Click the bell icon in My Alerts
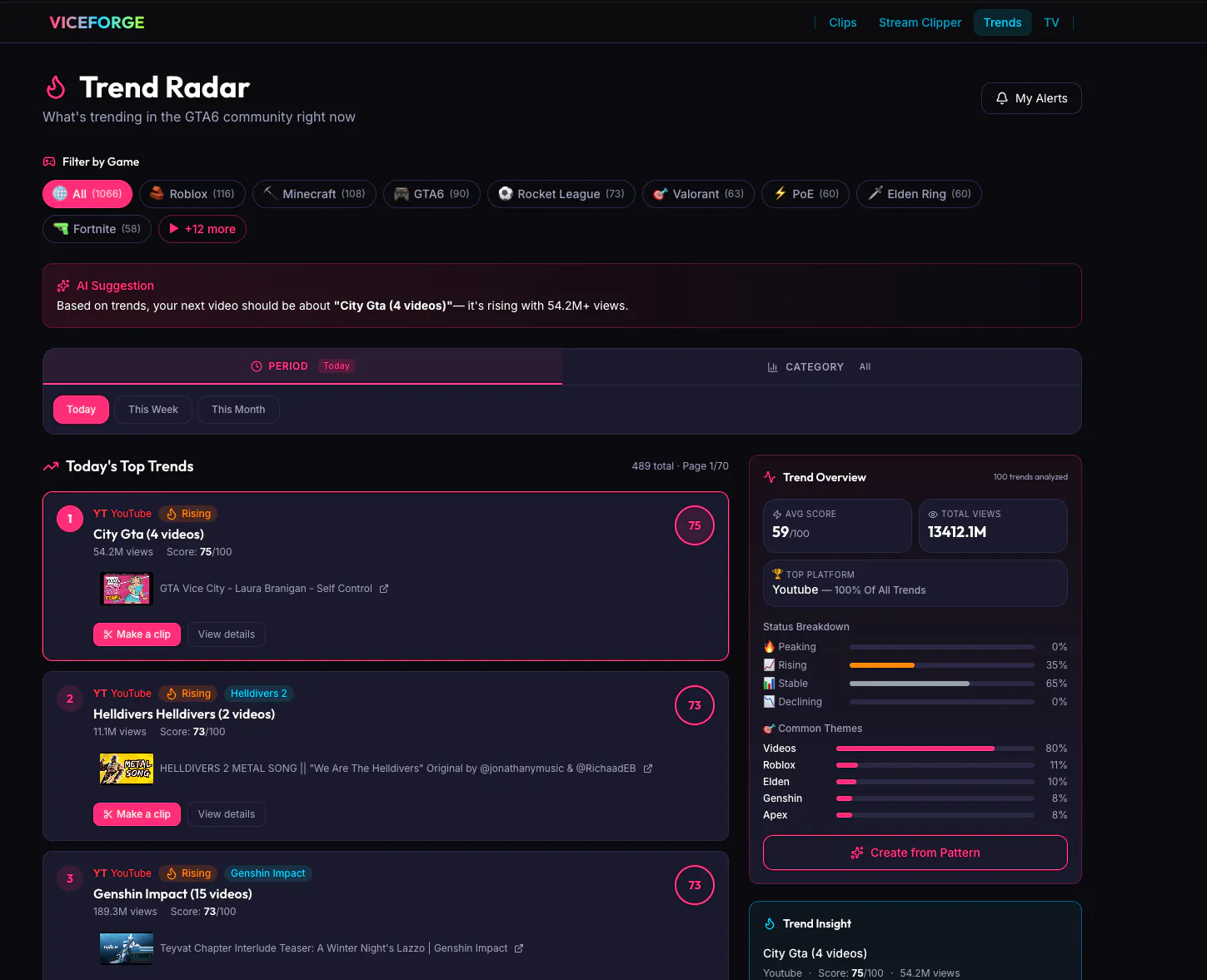Viewport: 1207px width, 980px height. 1002,98
